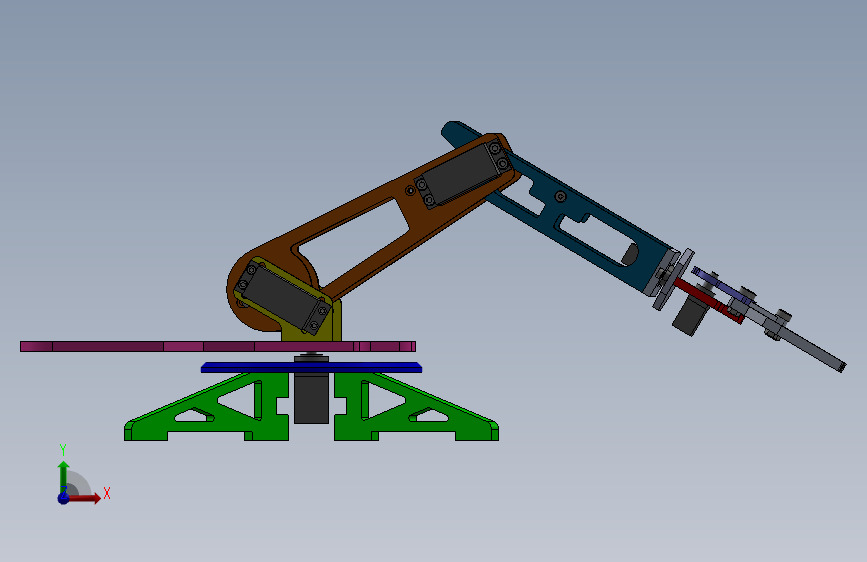
Task: Click the blue Z axis ball of the triad
Action: (x=64, y=498)
